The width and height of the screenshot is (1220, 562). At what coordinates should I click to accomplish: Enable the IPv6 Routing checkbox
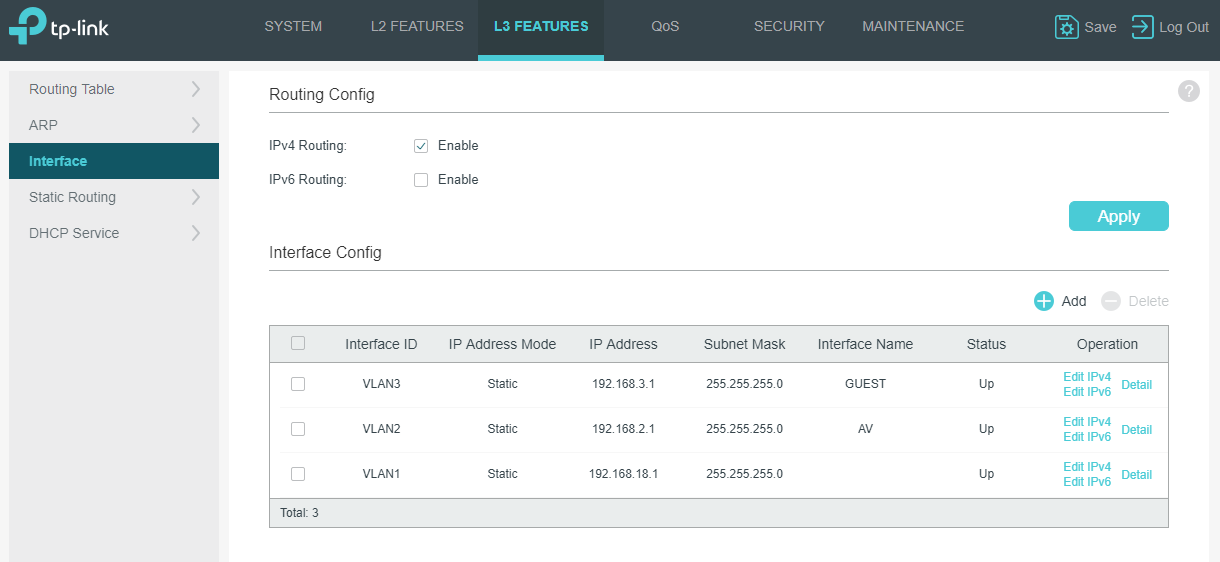pyautogui.click(x=421, y=180)
